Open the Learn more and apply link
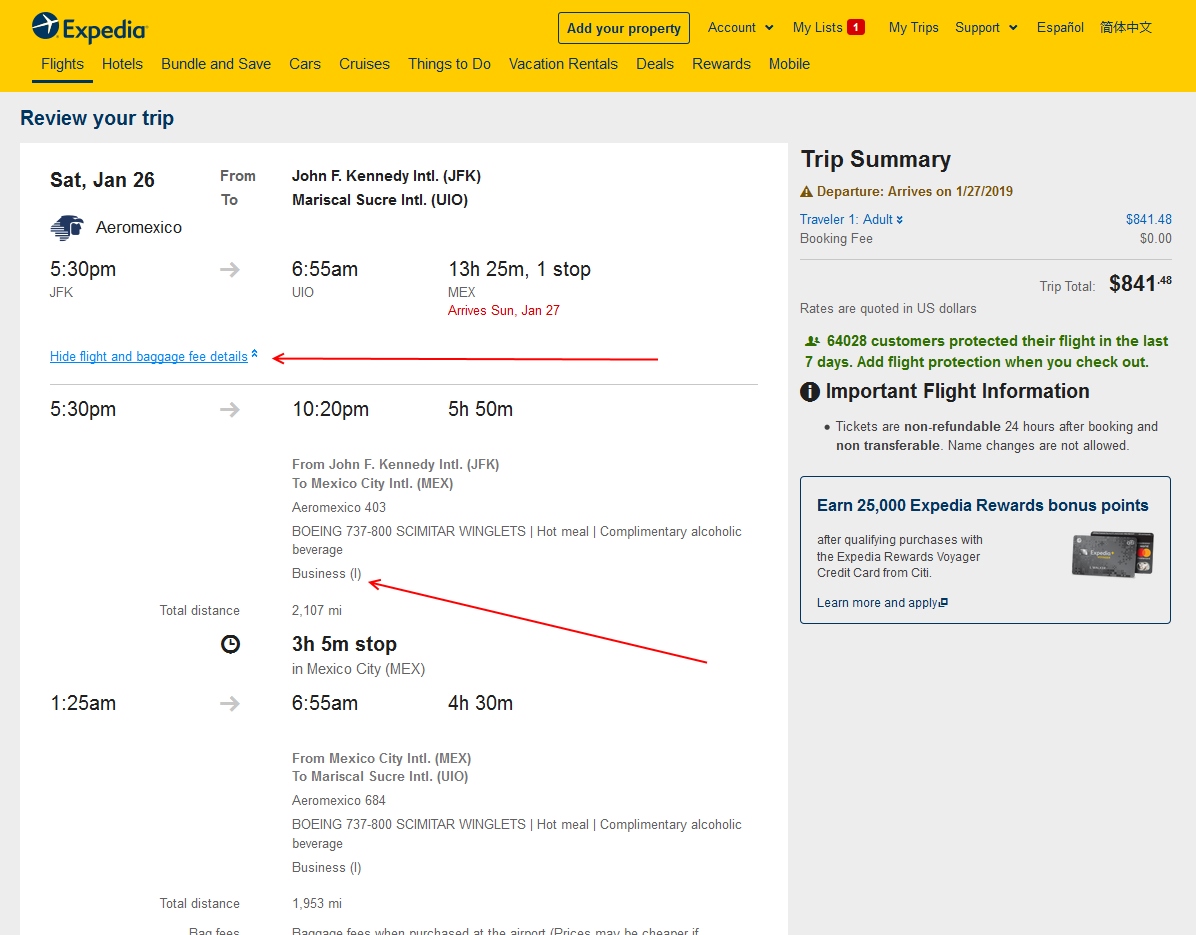 (x=876, y=602)
